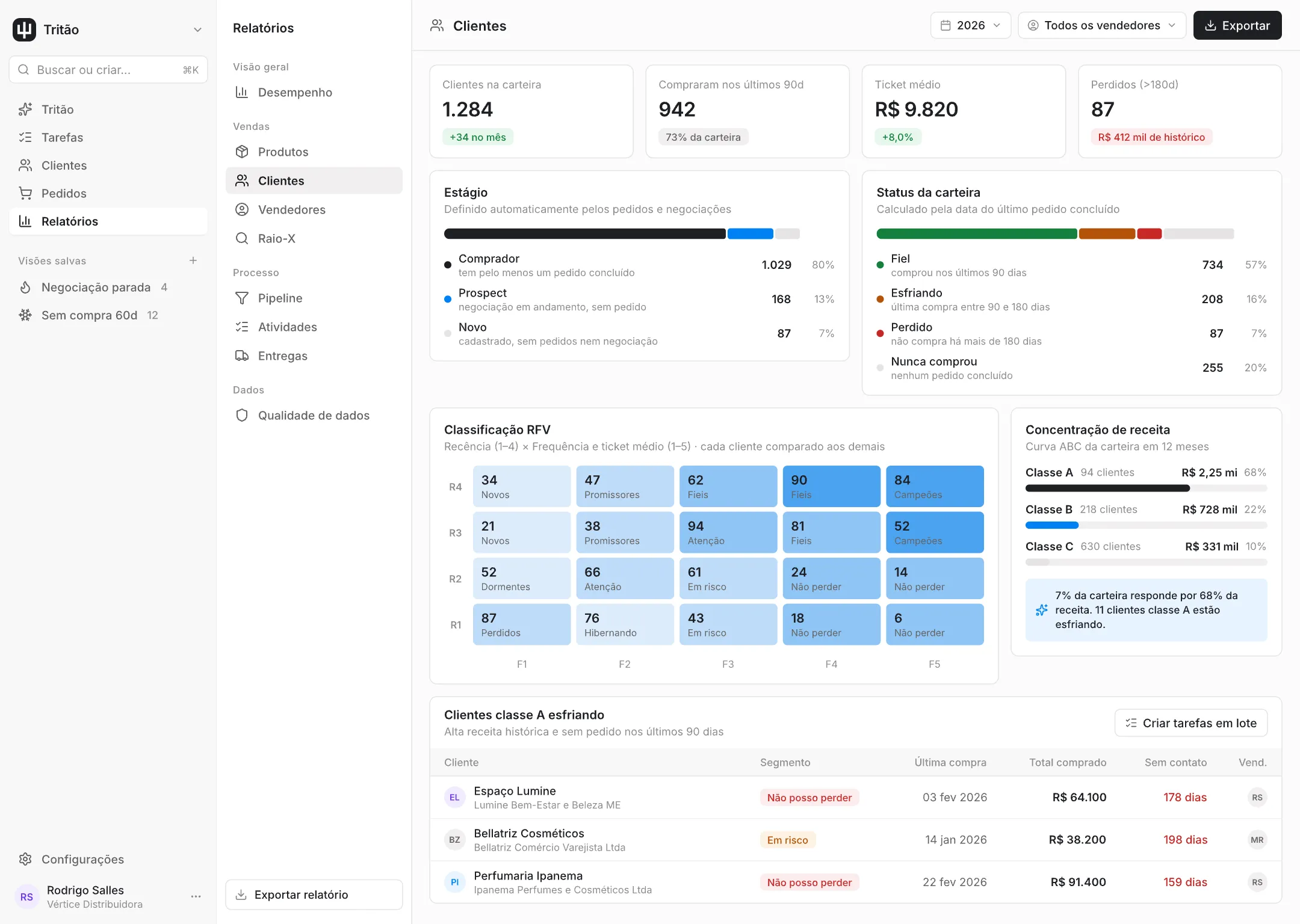The width and height of the screenshot is (1300, 924).
Task: Open Qualidade de dados shield item
Action: coord(314,415)
